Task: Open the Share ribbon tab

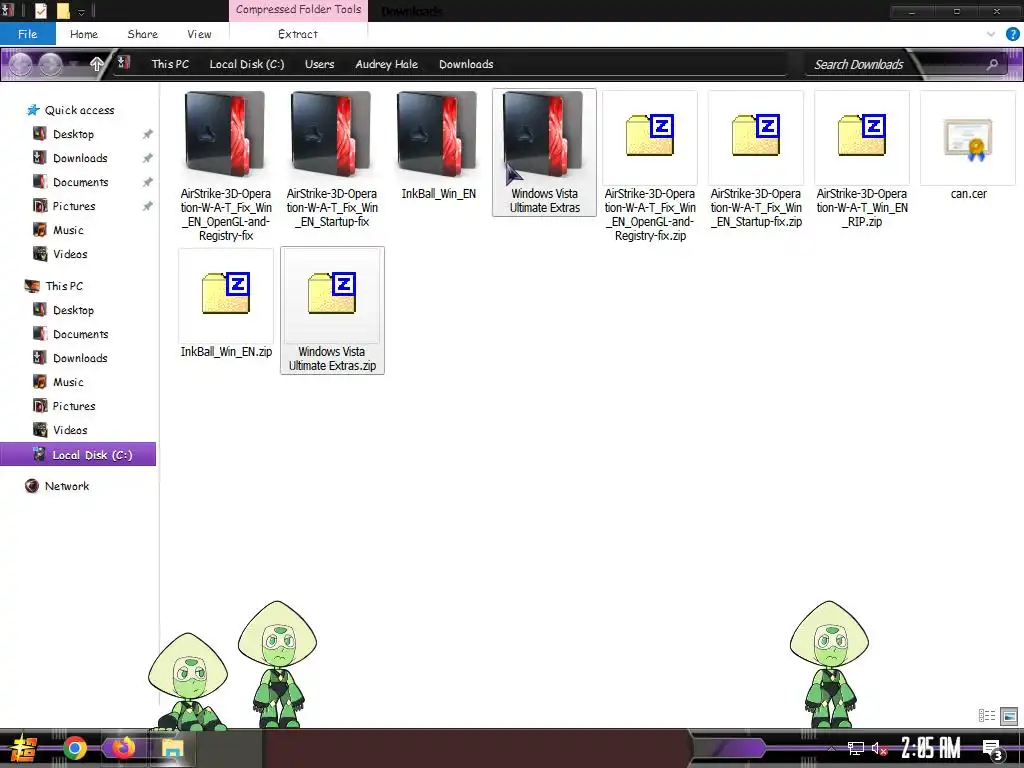Action: [x=142, y=34]
